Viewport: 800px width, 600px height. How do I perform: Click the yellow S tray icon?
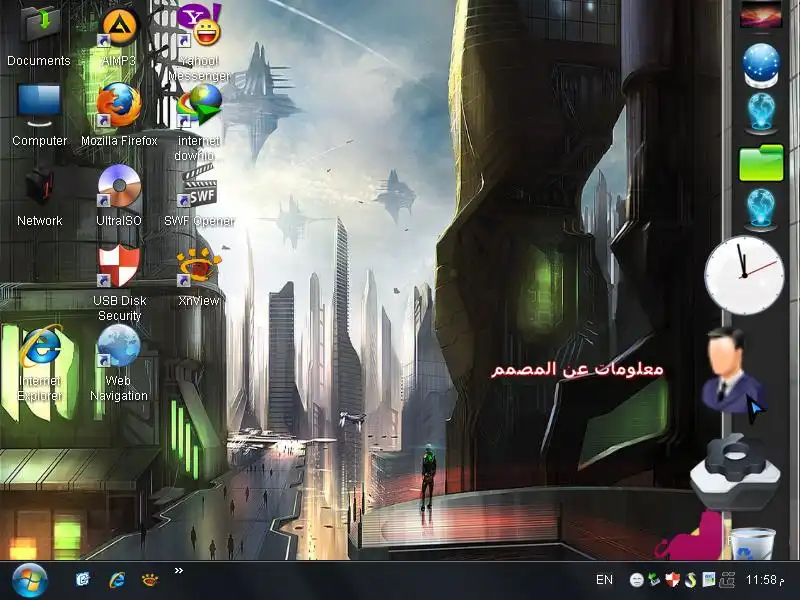pyautogui.click(x=690, y=580)
